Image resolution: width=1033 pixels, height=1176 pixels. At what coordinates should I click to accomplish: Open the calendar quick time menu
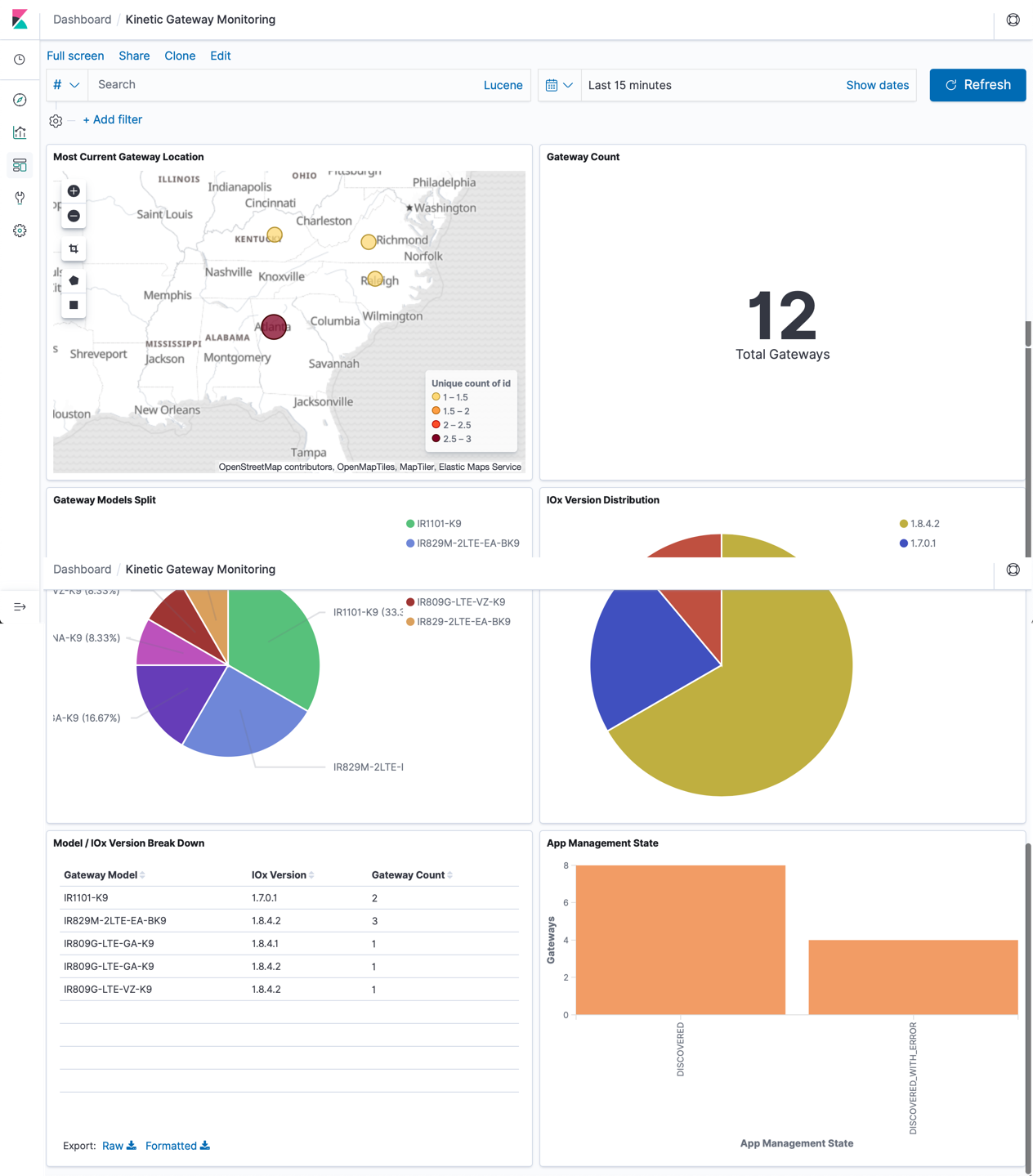[x=560, y=85]
